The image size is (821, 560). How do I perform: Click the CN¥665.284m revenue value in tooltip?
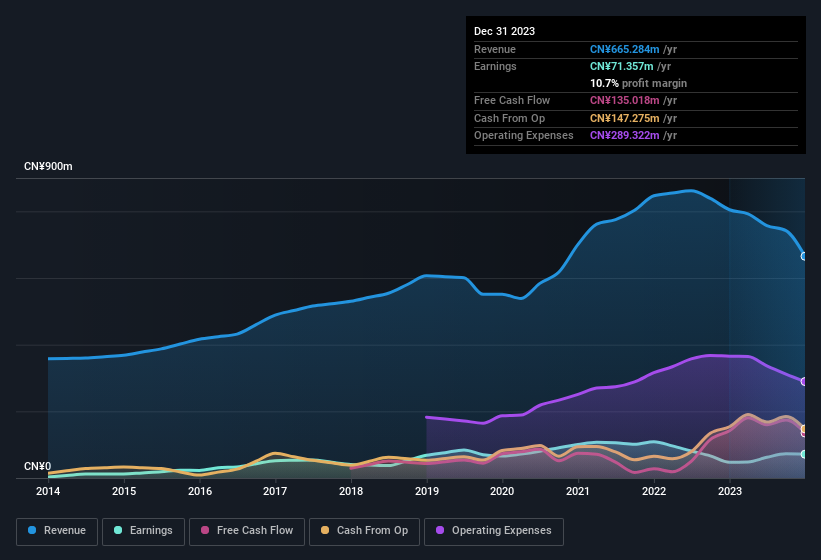pos(625,49)
